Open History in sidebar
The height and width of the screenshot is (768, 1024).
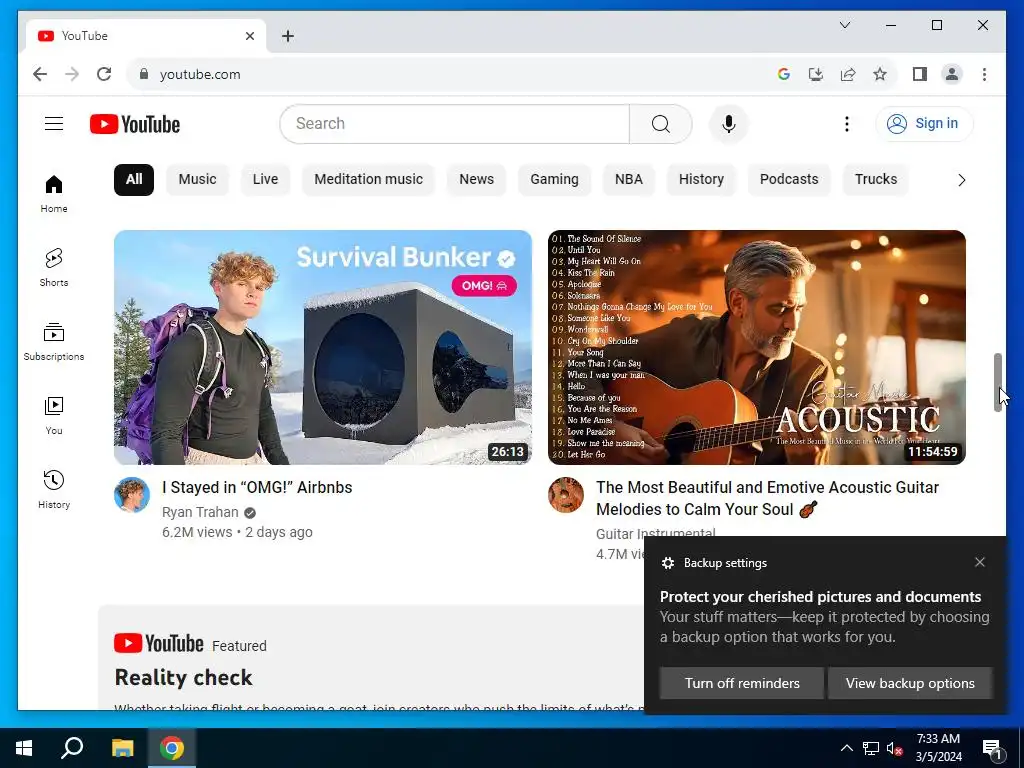pyautogui.click(x=54, y=489)
